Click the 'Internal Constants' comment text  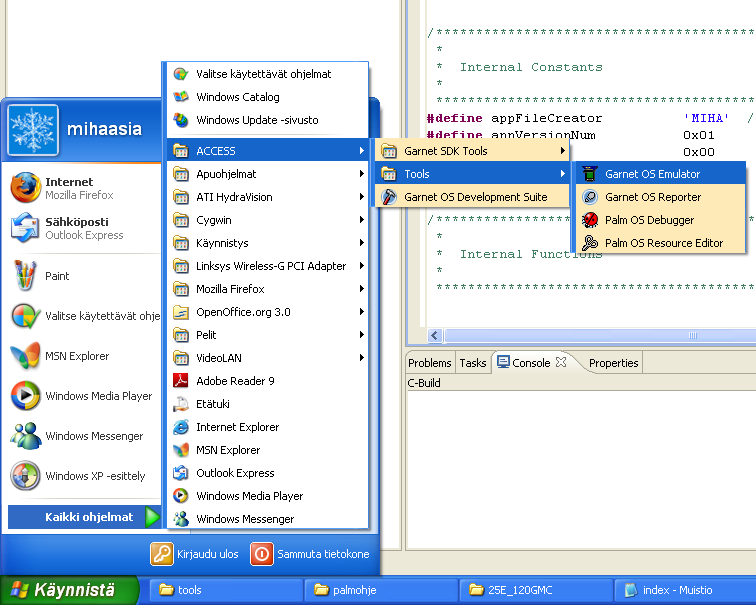click(x=531, y=67)
